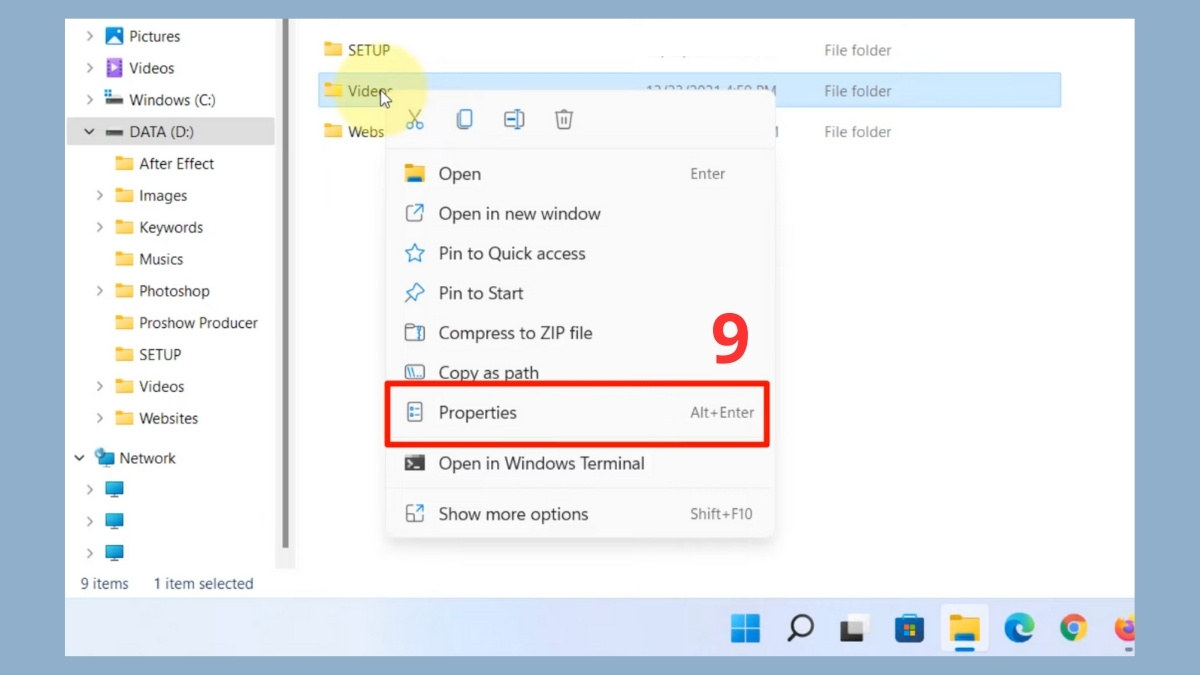Expand the Videos library node under Pictures
The width and height of the screenshot is (1200, 675).
click(89, 68)
